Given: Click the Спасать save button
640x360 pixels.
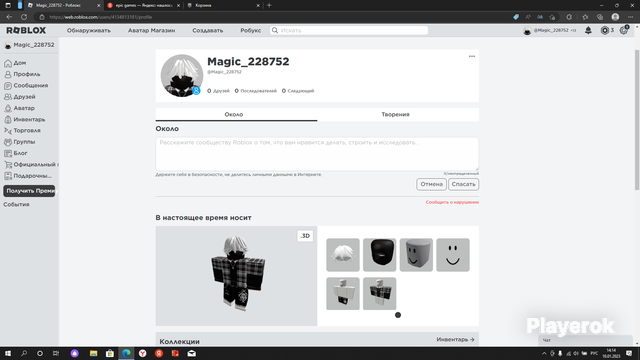Looking at the screenshot, I should click(464, 184).
